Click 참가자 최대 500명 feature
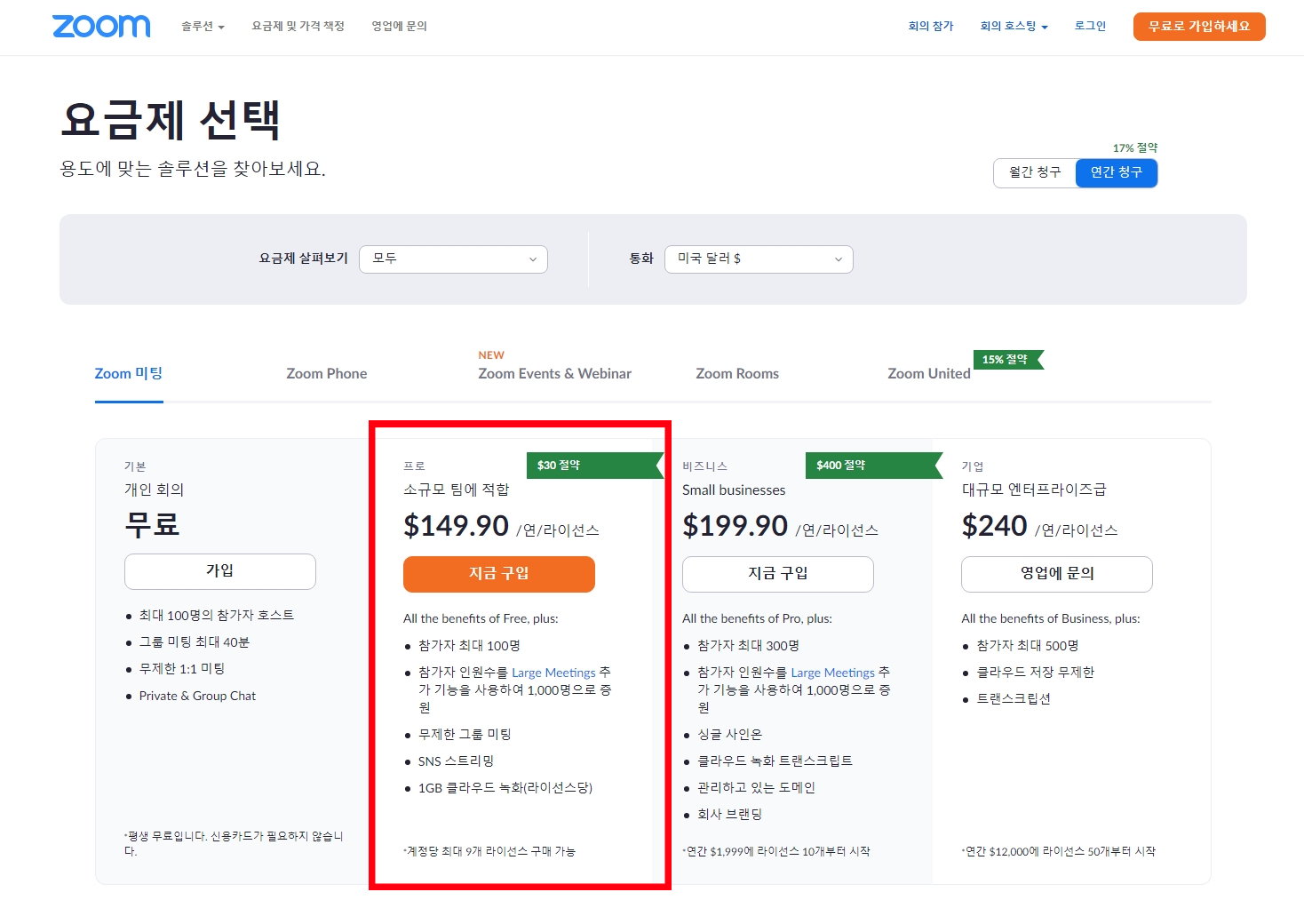Image resolution: width=1304 pixels, height=924 pixels. tap(1028, 646)
